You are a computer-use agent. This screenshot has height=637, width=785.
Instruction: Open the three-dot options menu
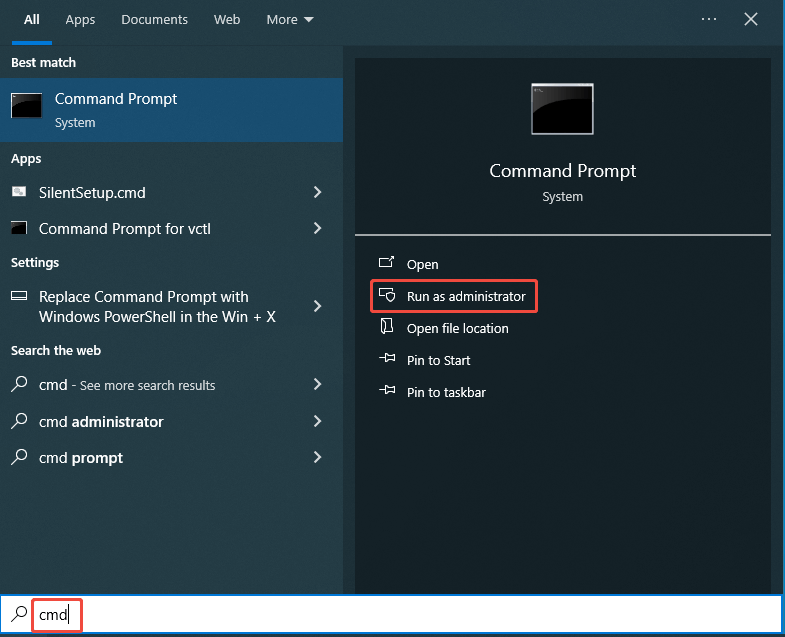709,19
